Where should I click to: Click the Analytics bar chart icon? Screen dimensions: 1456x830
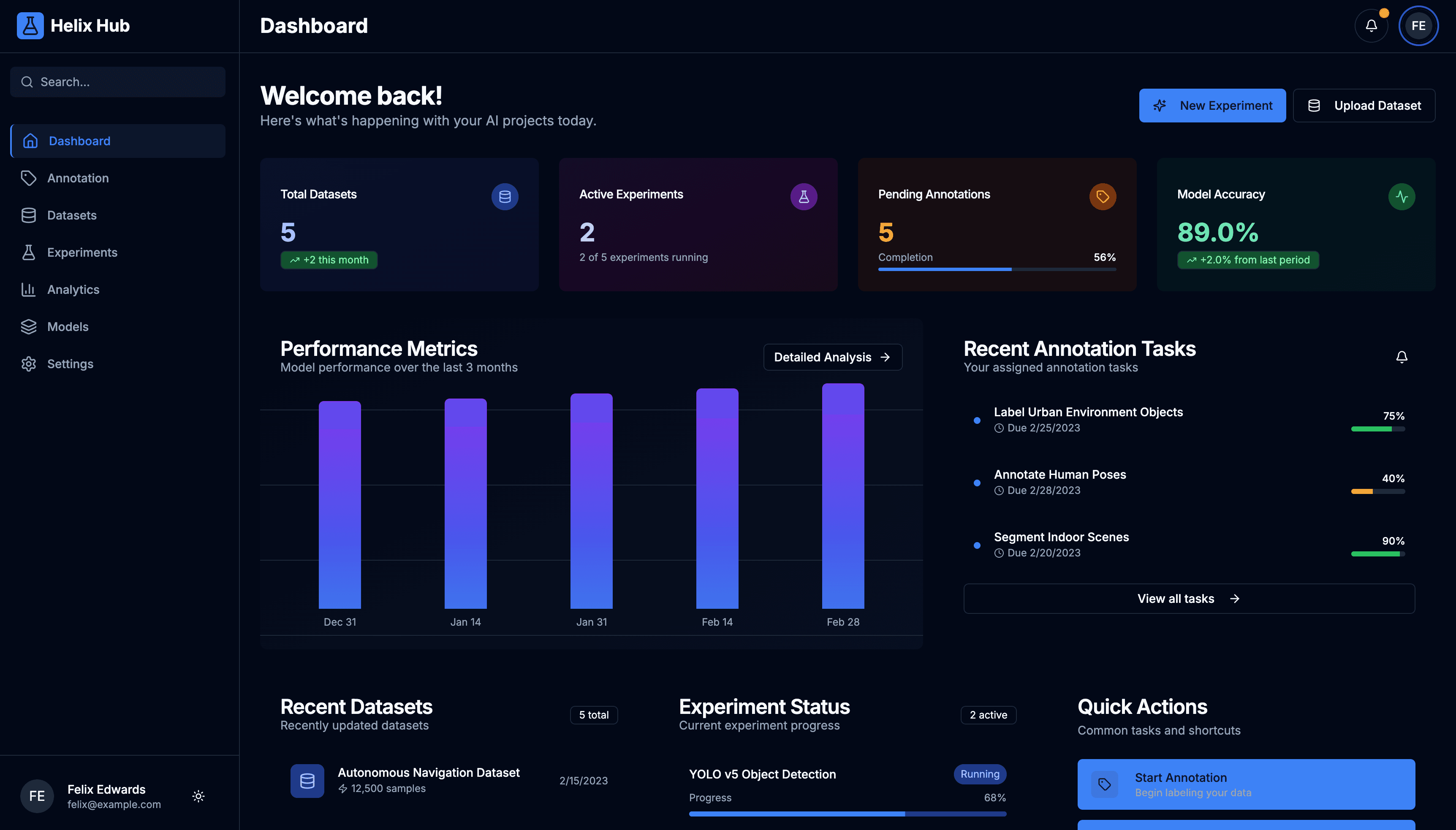click(x=30, y=290)
